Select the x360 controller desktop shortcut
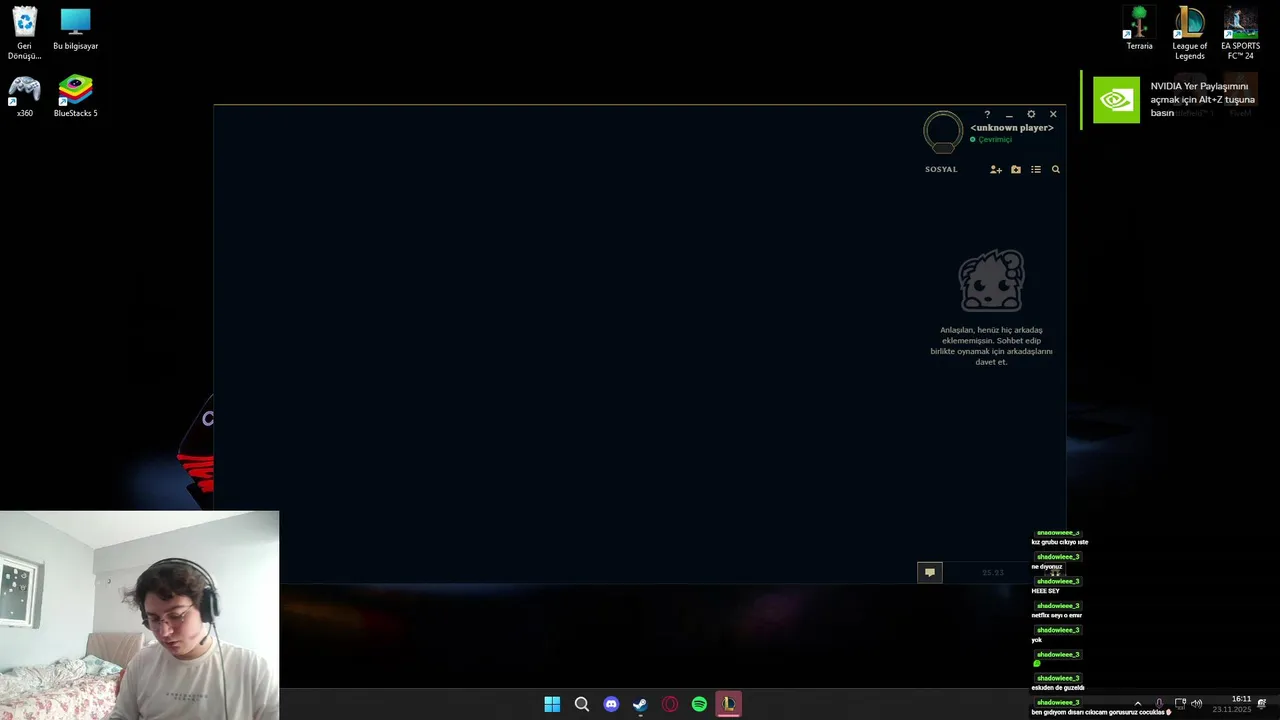The height and width of the screenshot is (720, 1280). point(24,97)
